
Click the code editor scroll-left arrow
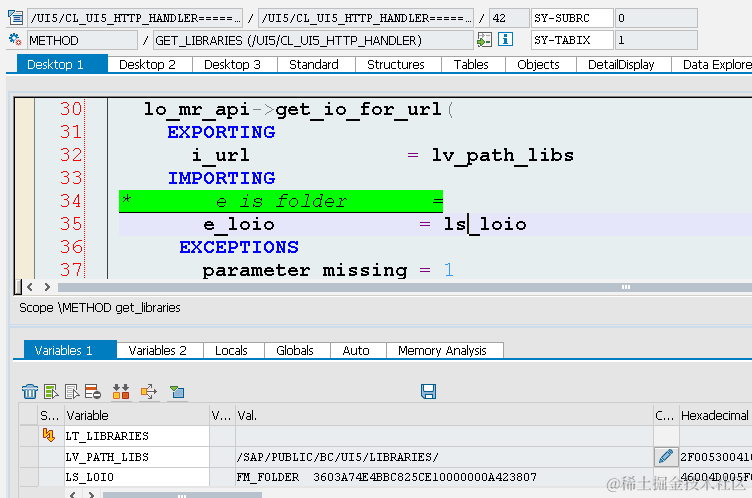point(30,287)
